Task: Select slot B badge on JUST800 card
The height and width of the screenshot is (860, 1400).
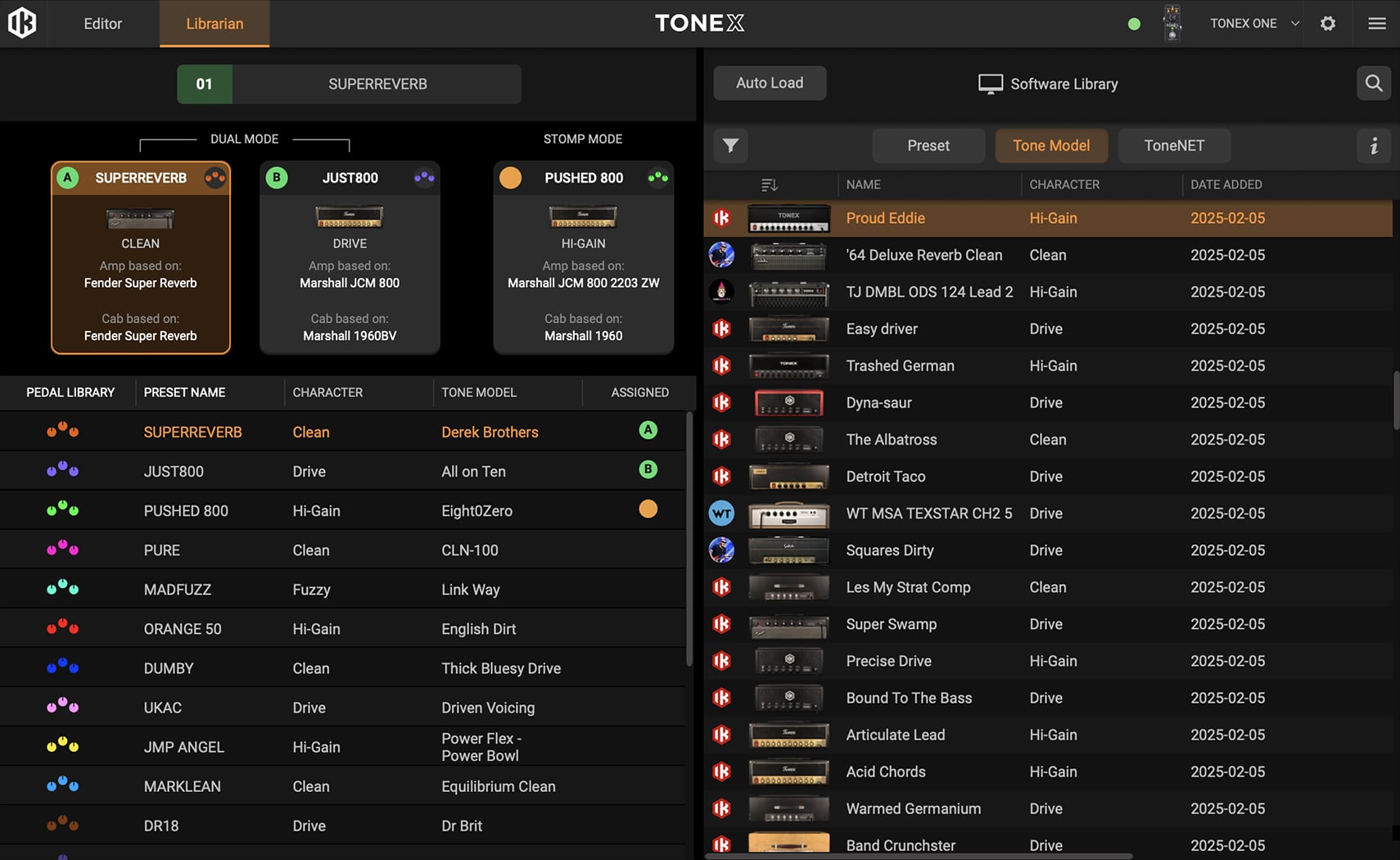Action: tap(277, 178)
